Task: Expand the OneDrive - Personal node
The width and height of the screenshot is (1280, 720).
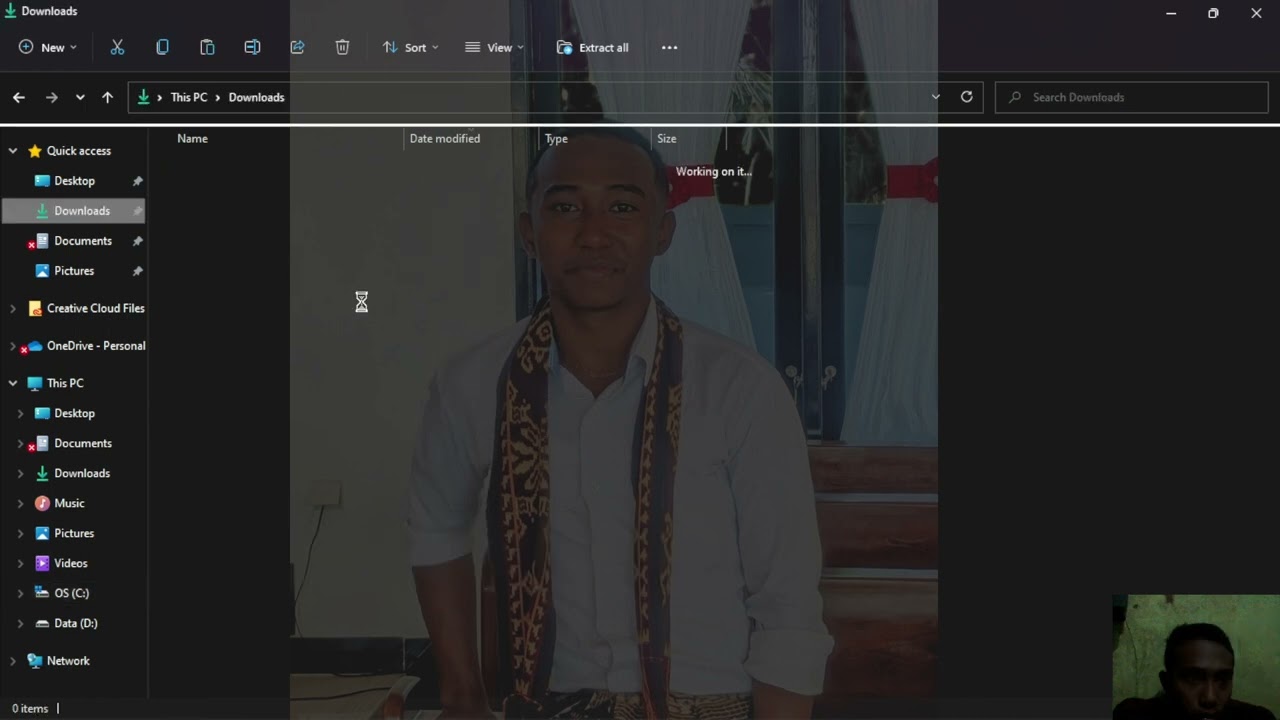Action: tap(13, 346)
